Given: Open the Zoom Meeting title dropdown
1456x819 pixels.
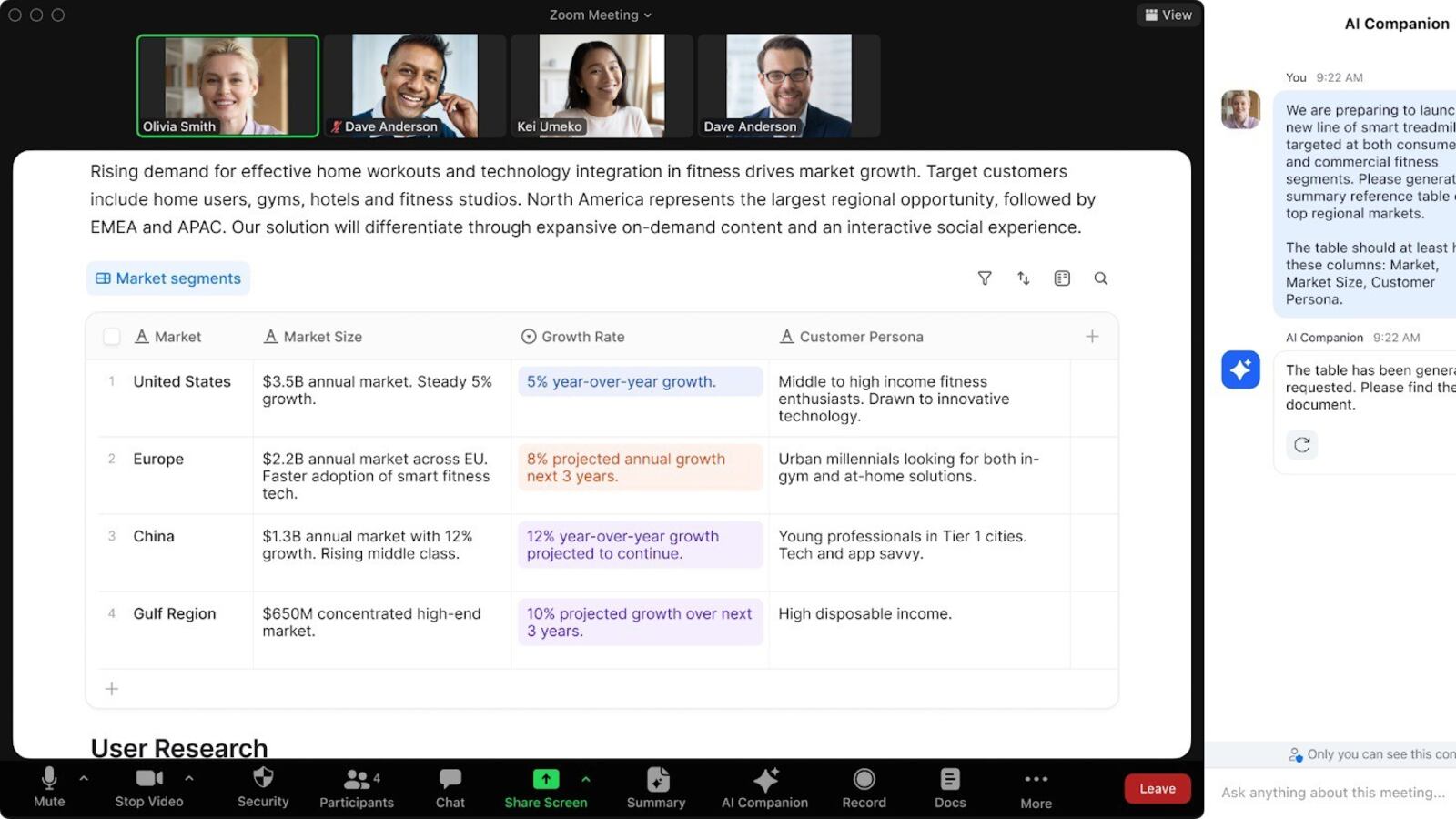Looking at the screenshot, I should pos(600,15).
